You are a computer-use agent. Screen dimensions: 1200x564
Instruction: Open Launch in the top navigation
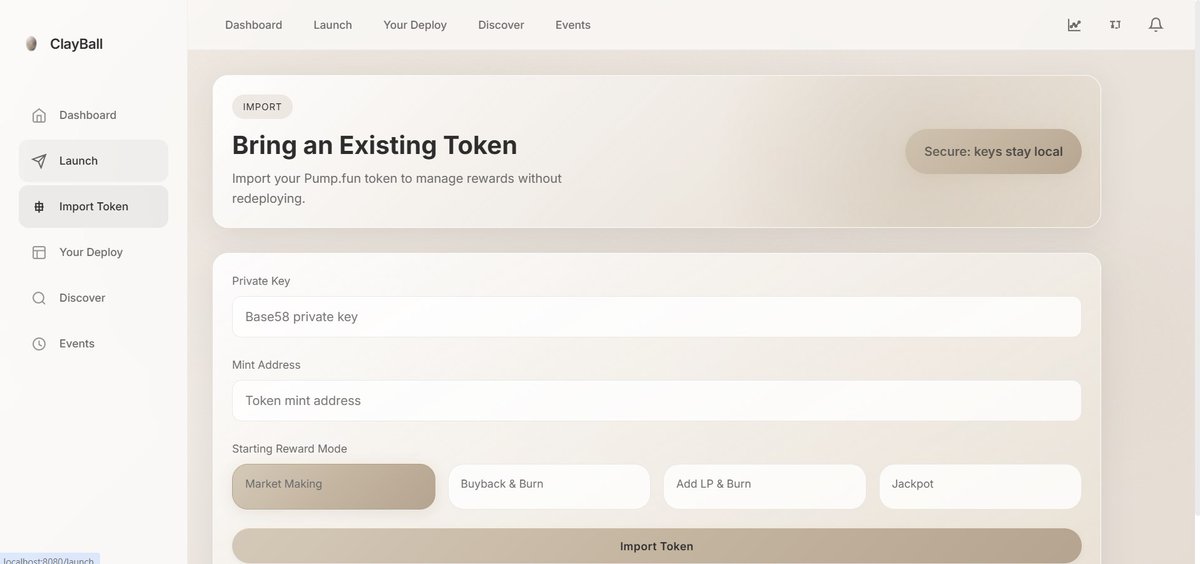coord(333,25)
